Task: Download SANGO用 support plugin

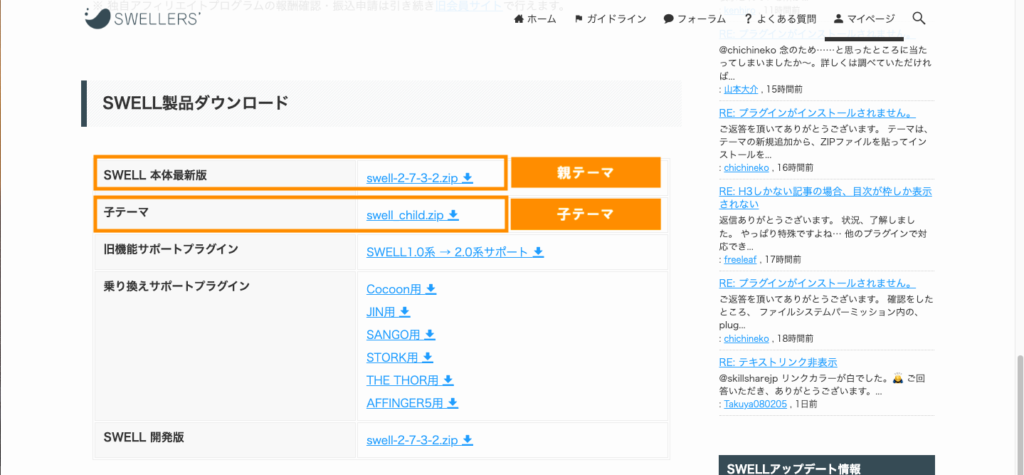Action: click(x=400, y=335)
